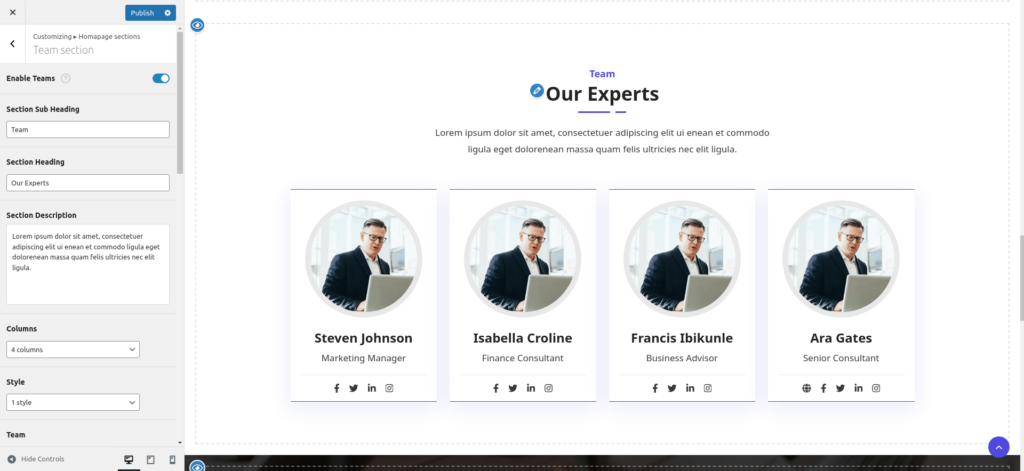Click the scroll-to-top arrow button
The height and width of the screenshot is (471, 1024).
999,447
